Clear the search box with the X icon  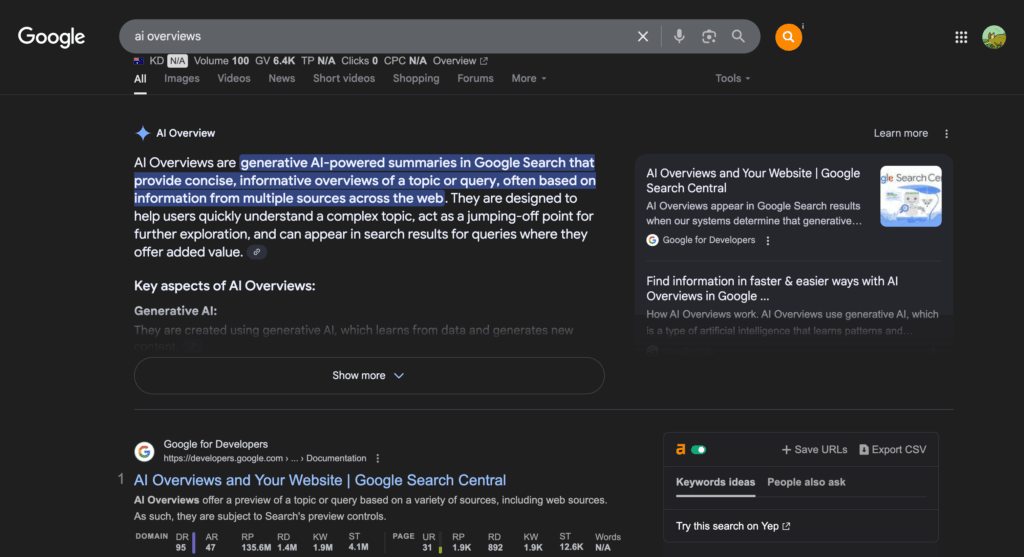tap(643, 37)
